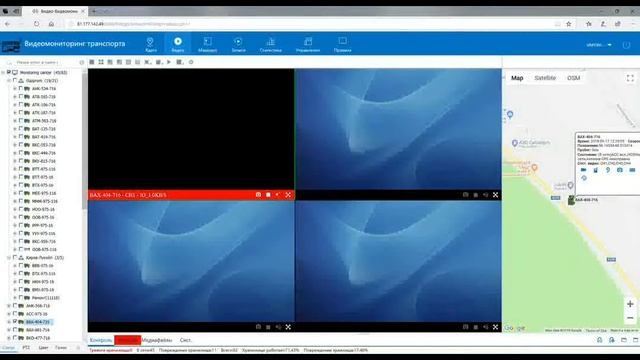
Task: Open the Карта map section
Action: point(150,44)
